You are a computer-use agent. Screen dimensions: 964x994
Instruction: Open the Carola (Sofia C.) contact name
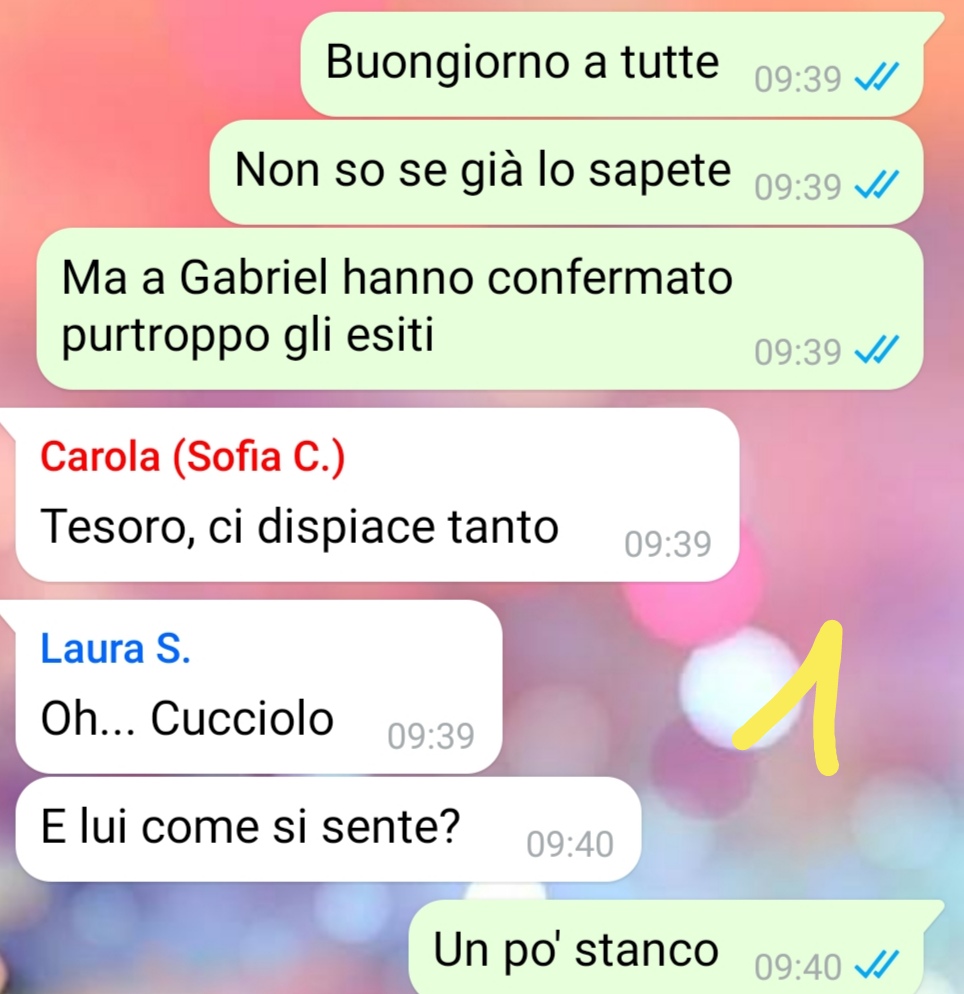tap(193, 456)
